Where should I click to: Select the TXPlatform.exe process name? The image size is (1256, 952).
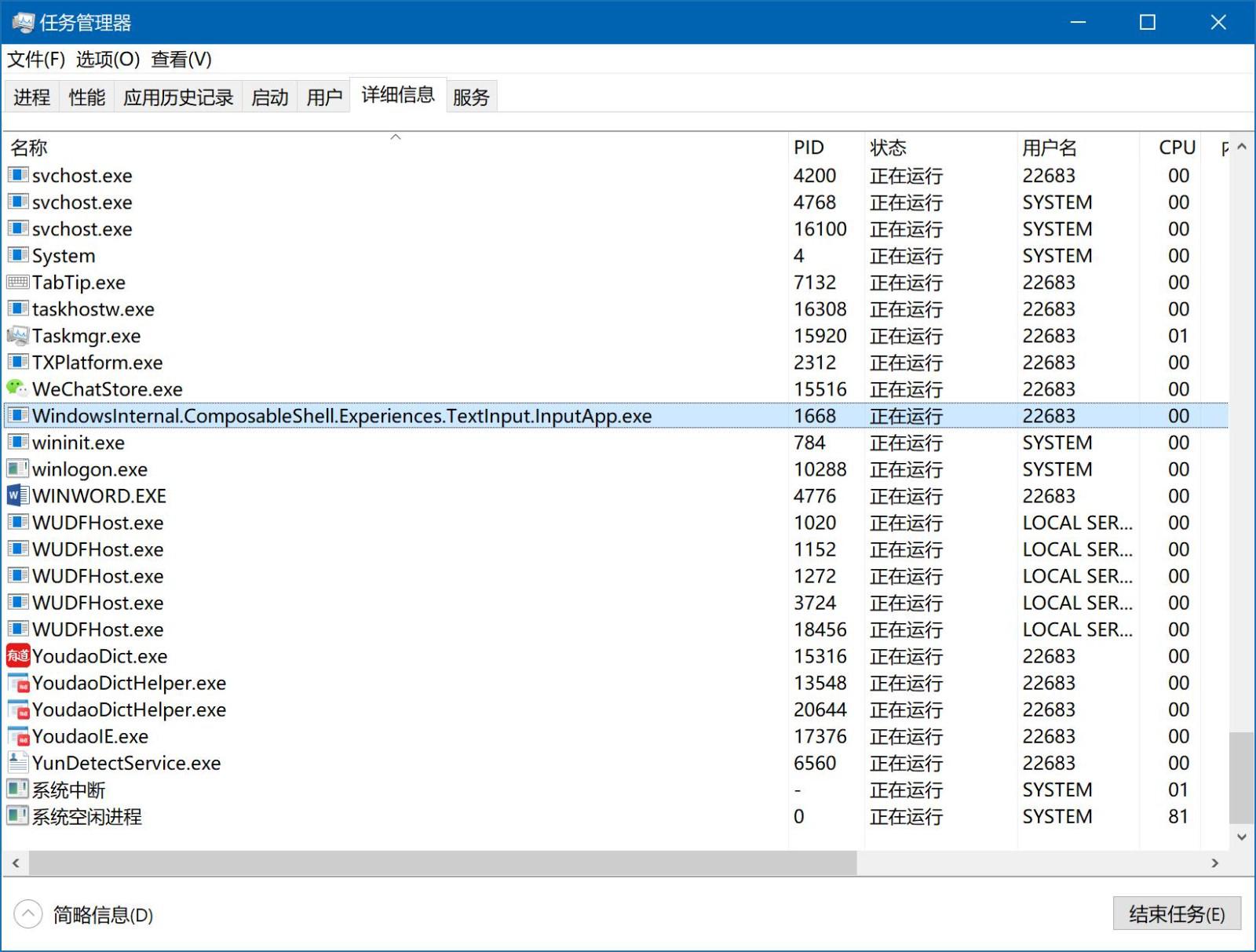(97, 363)
